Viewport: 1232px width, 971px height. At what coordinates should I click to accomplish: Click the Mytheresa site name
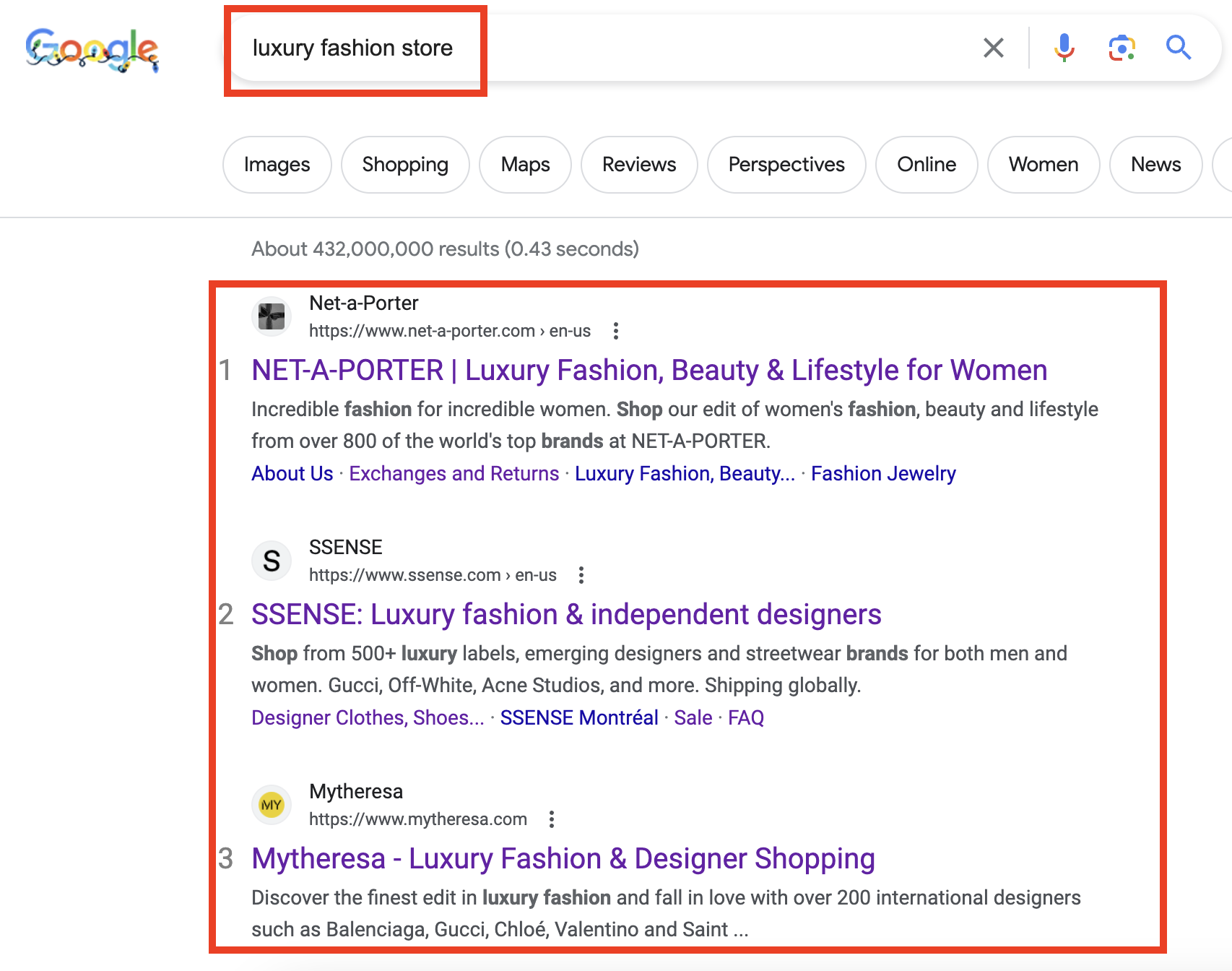(356, 791)
